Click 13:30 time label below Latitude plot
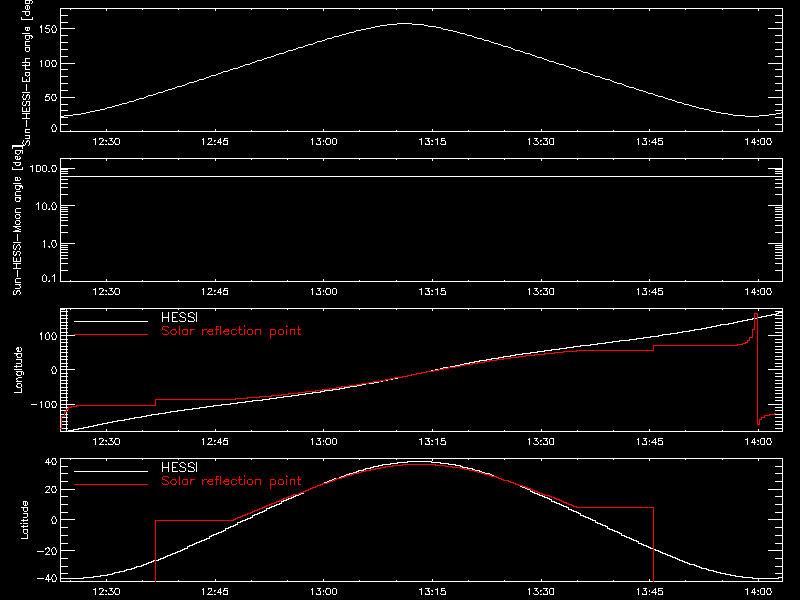The height and width of the screenshot is (600, 800). tap(541, 591)
